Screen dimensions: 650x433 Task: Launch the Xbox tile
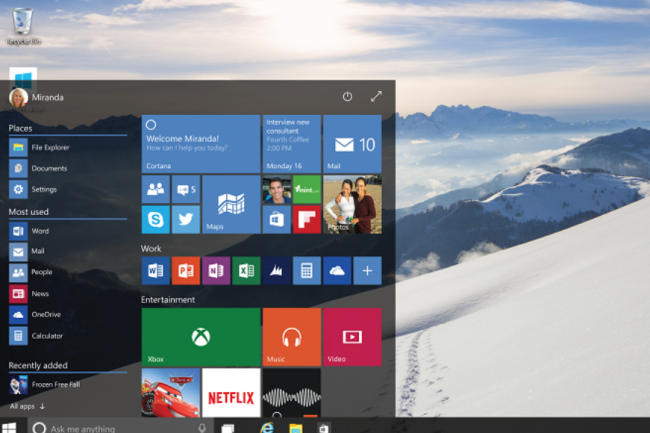pos(201,337)
